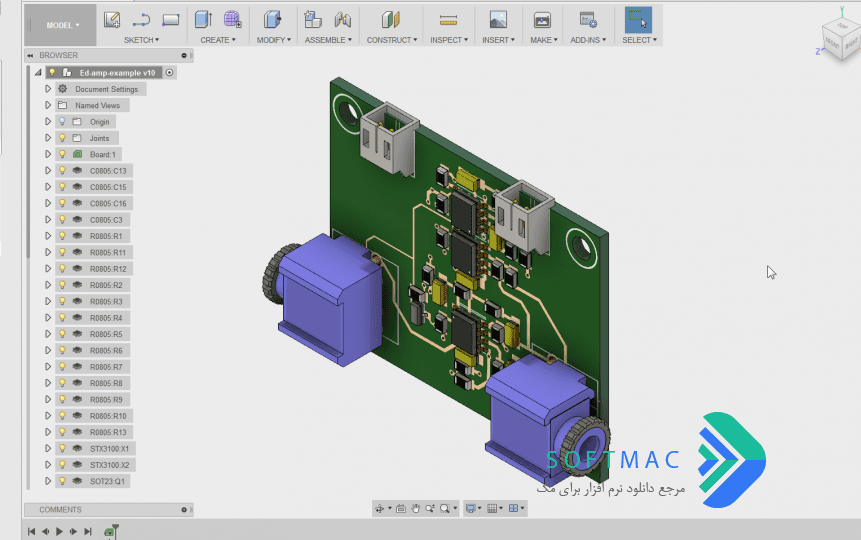861x540 pixels.
Task: Click the Pan hand icon
Action: 416,509
